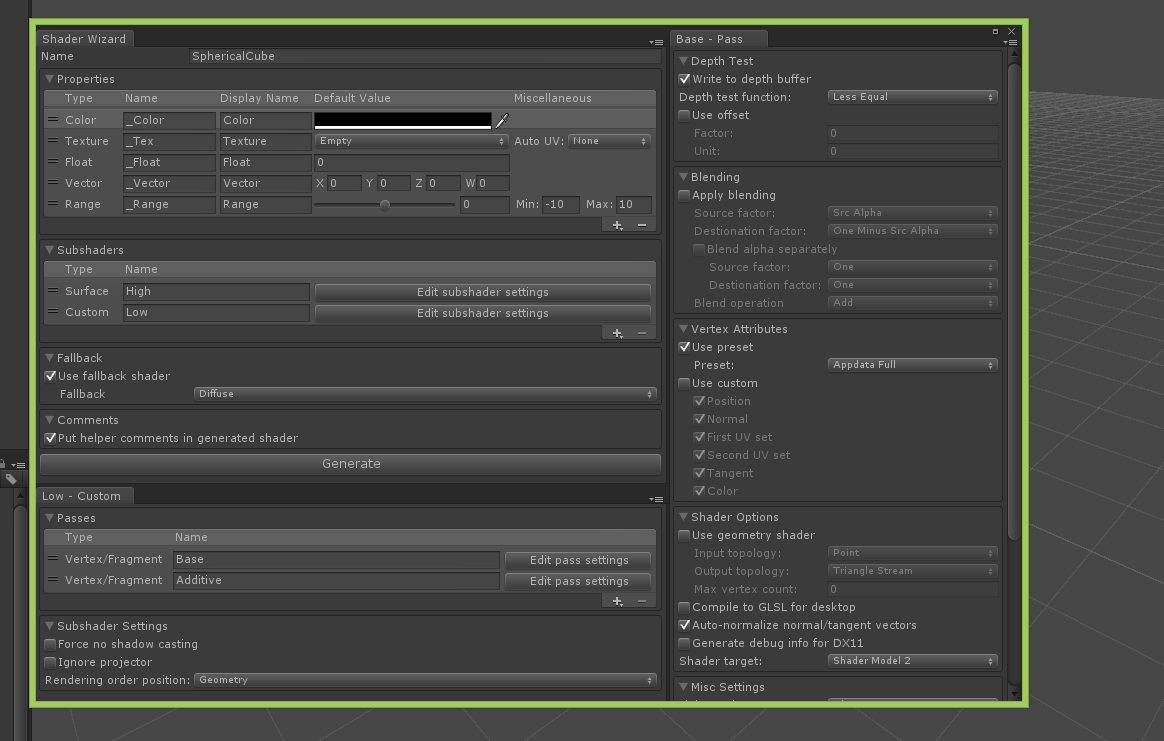Toggle Use fallback shader checkbox

pos(50,376)
